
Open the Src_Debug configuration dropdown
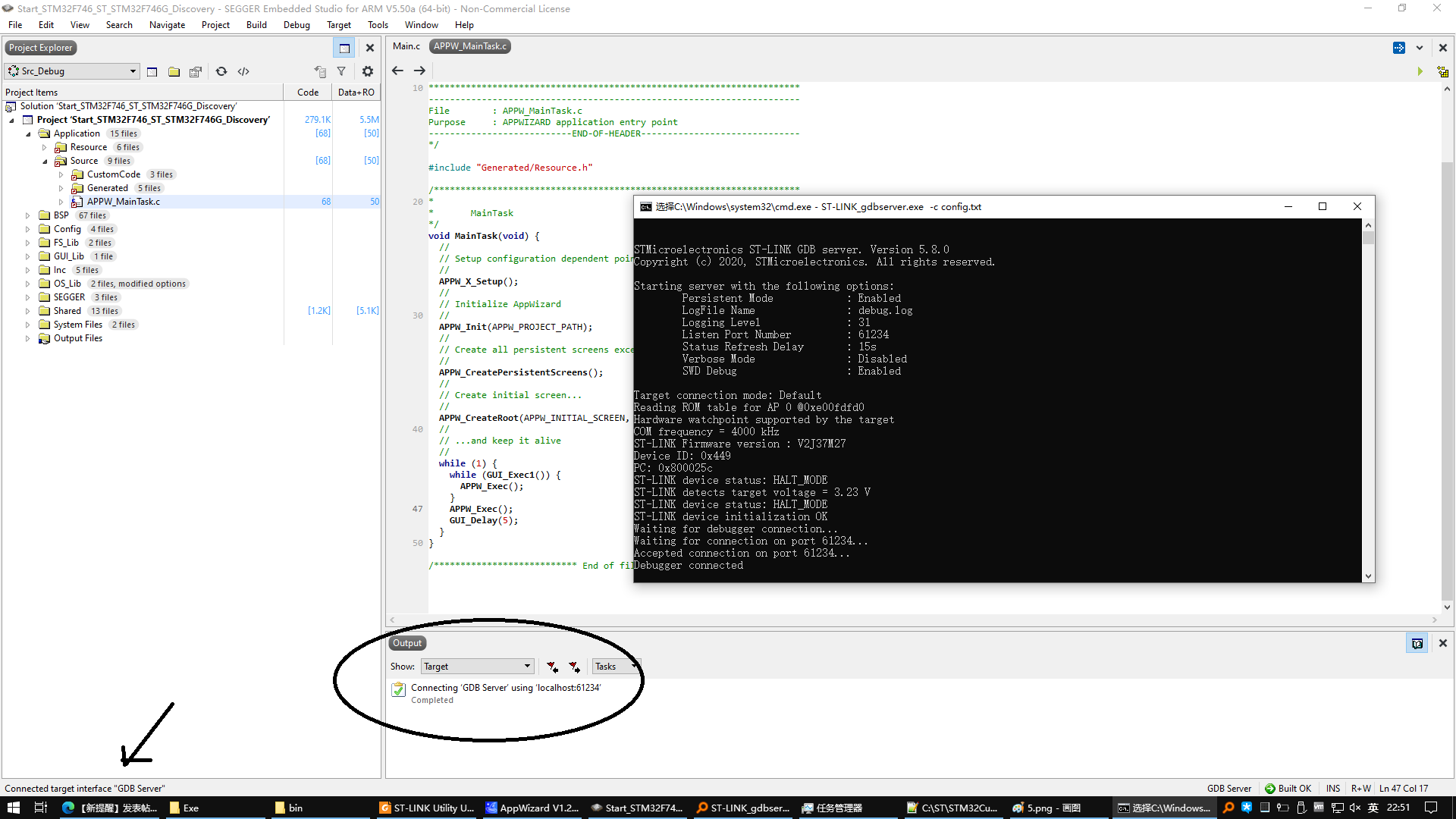coord(73,71)
